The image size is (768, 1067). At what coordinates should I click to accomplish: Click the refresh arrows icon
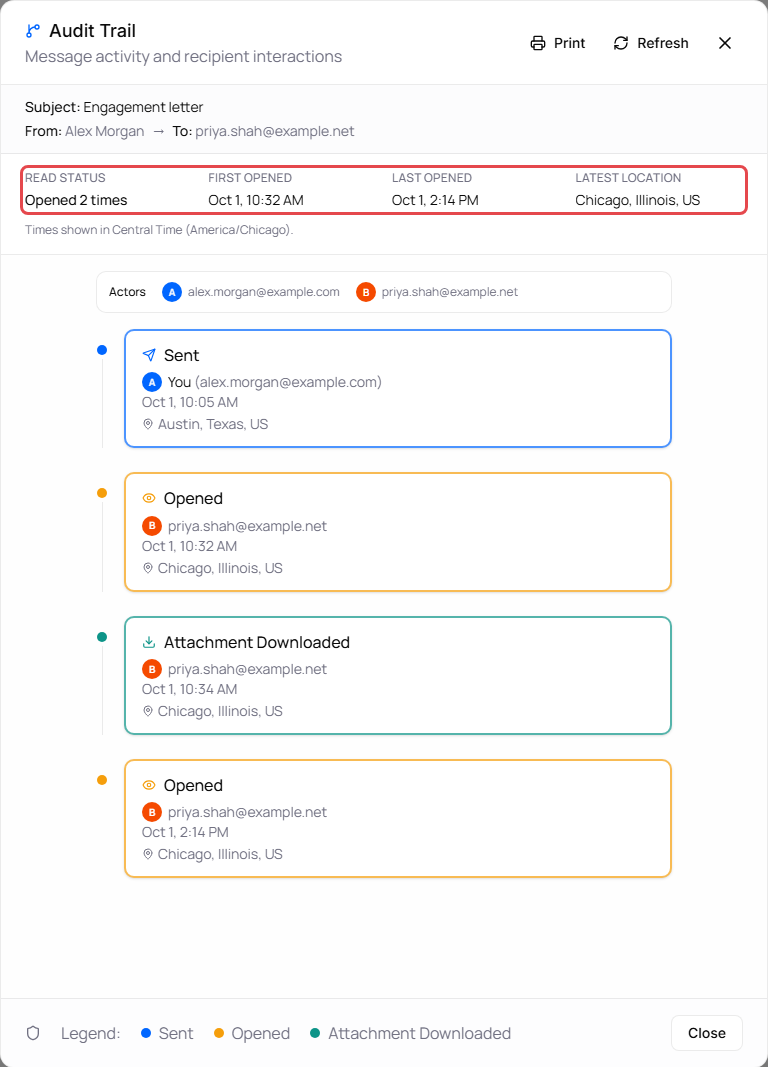pyautogui.click(x=620, y=43)
